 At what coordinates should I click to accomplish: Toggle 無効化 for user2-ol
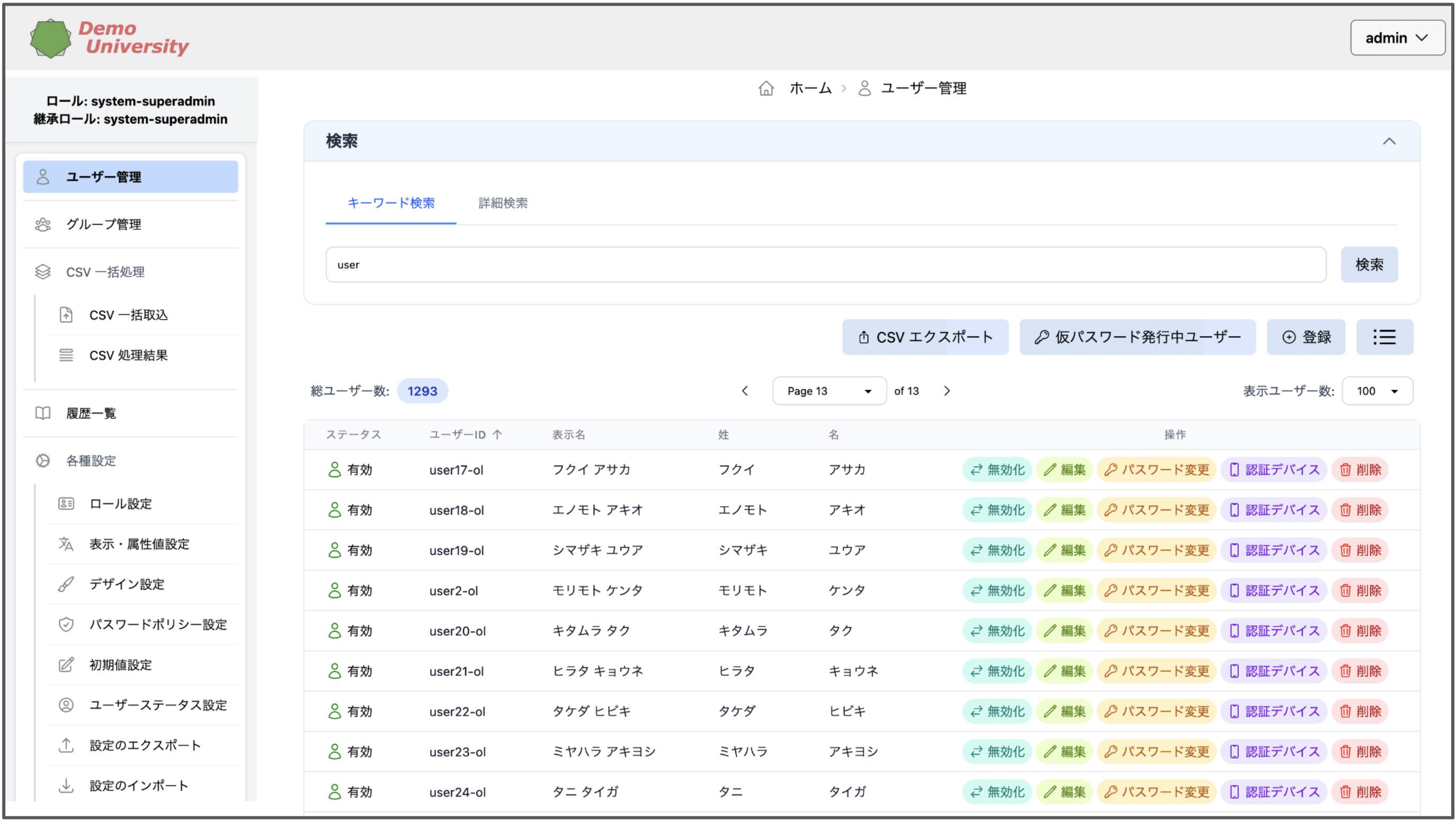[x=997, y=591]
